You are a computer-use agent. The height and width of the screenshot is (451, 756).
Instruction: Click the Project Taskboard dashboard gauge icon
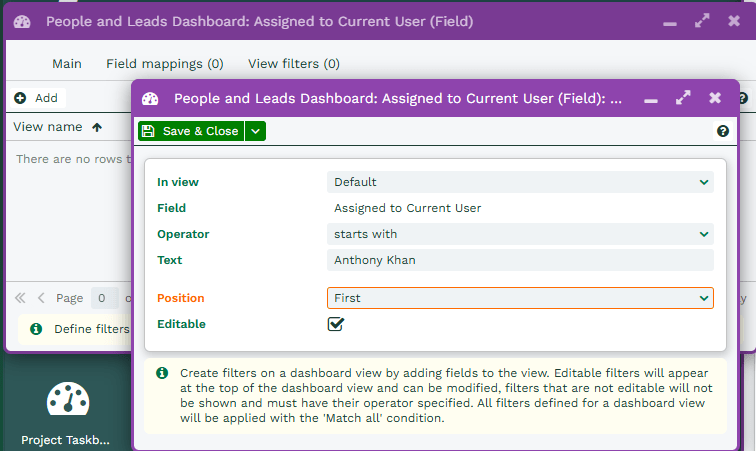(x=68, y=401)
